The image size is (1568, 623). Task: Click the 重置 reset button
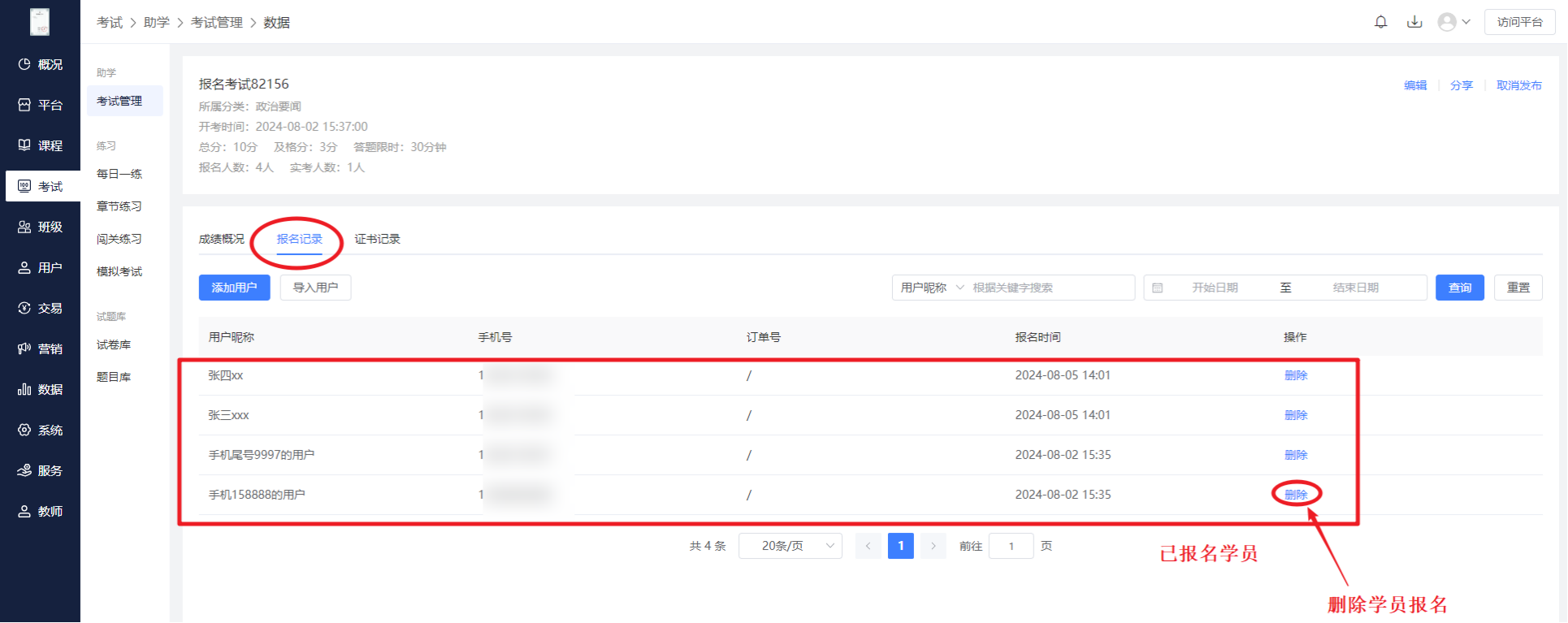pos(1518,288)
